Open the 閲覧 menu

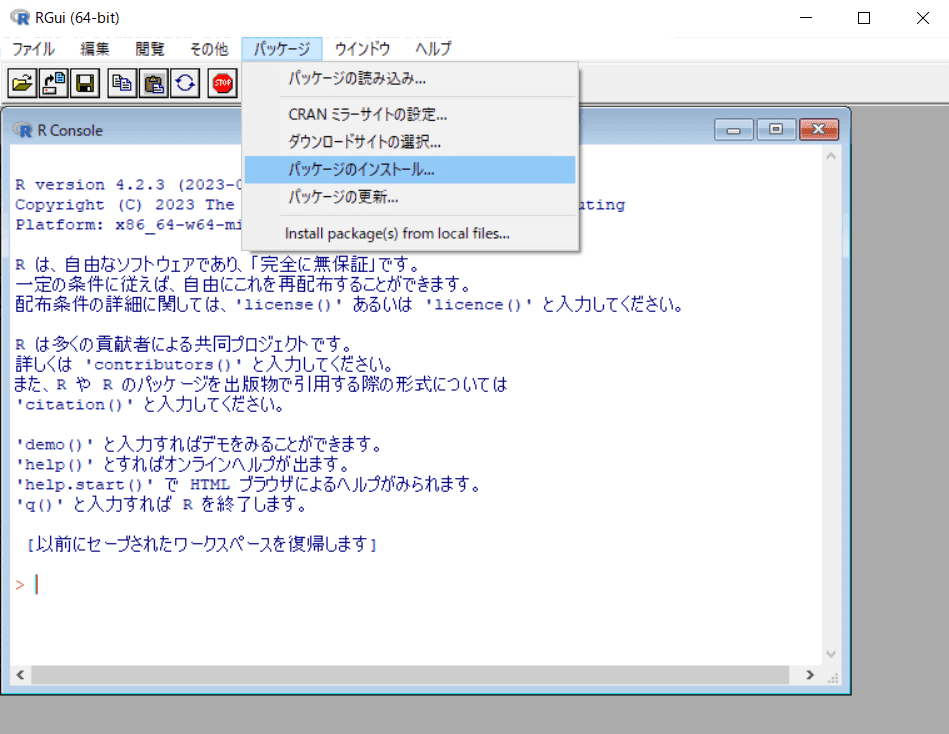149,49
